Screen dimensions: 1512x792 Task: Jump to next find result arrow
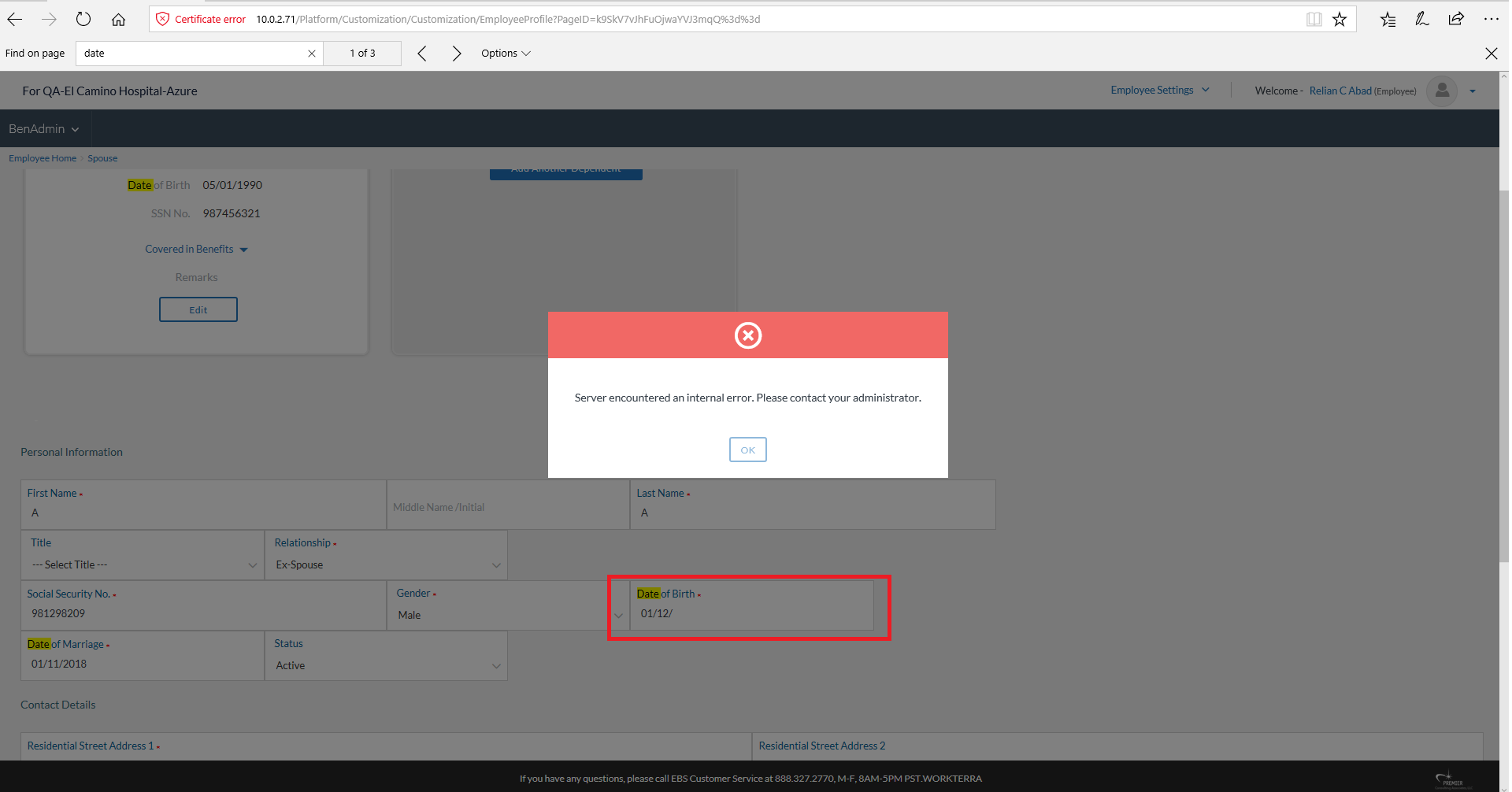tap(456, 54)
